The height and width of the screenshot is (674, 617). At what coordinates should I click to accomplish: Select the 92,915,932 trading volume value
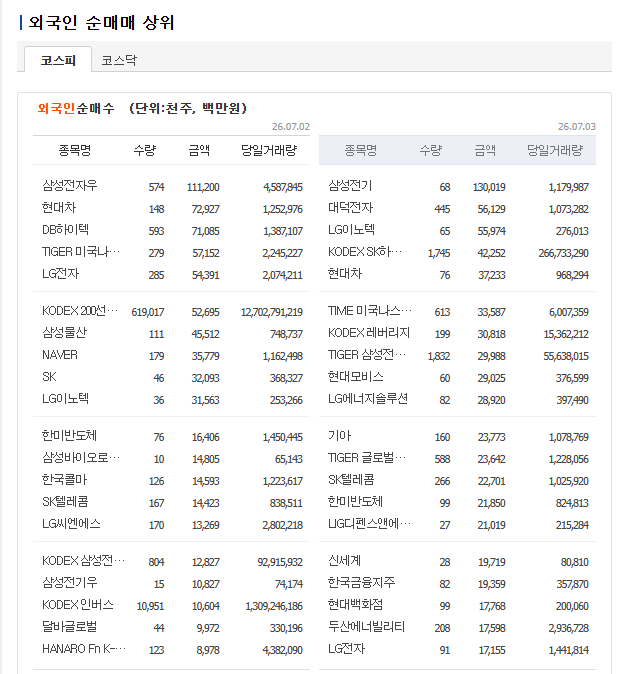click(280, 562)
